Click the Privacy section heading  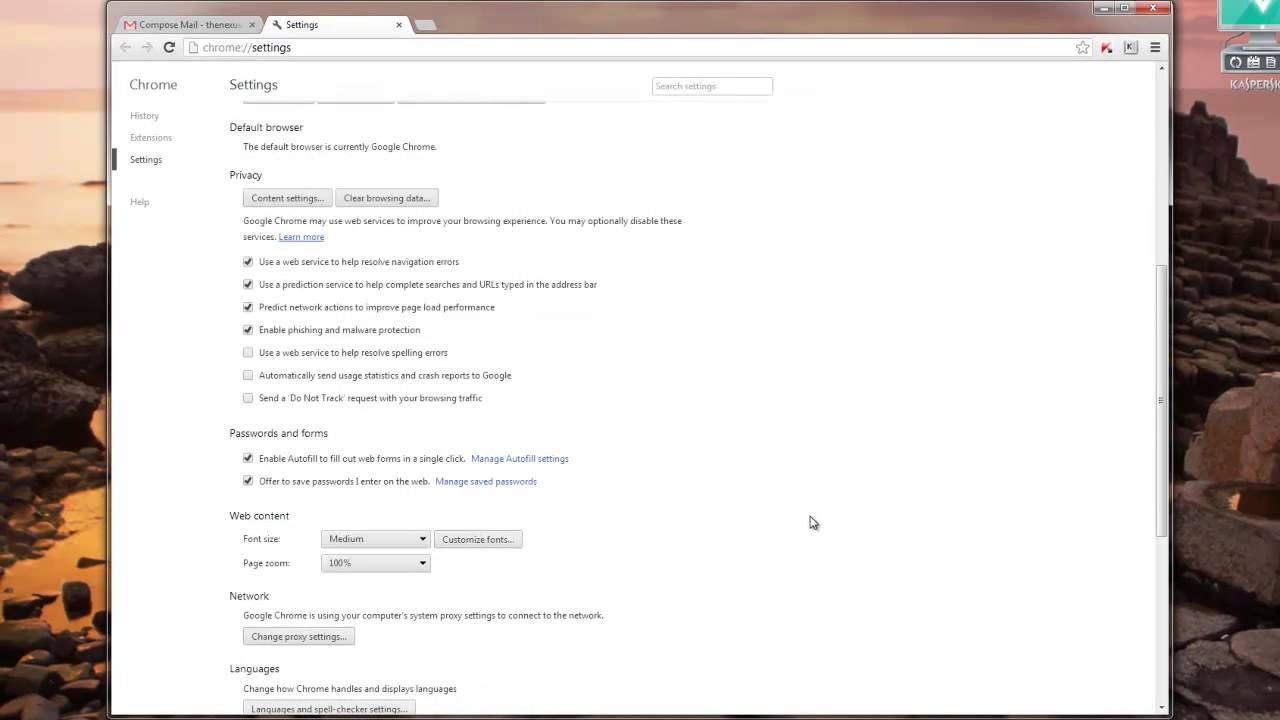point(246,175)
